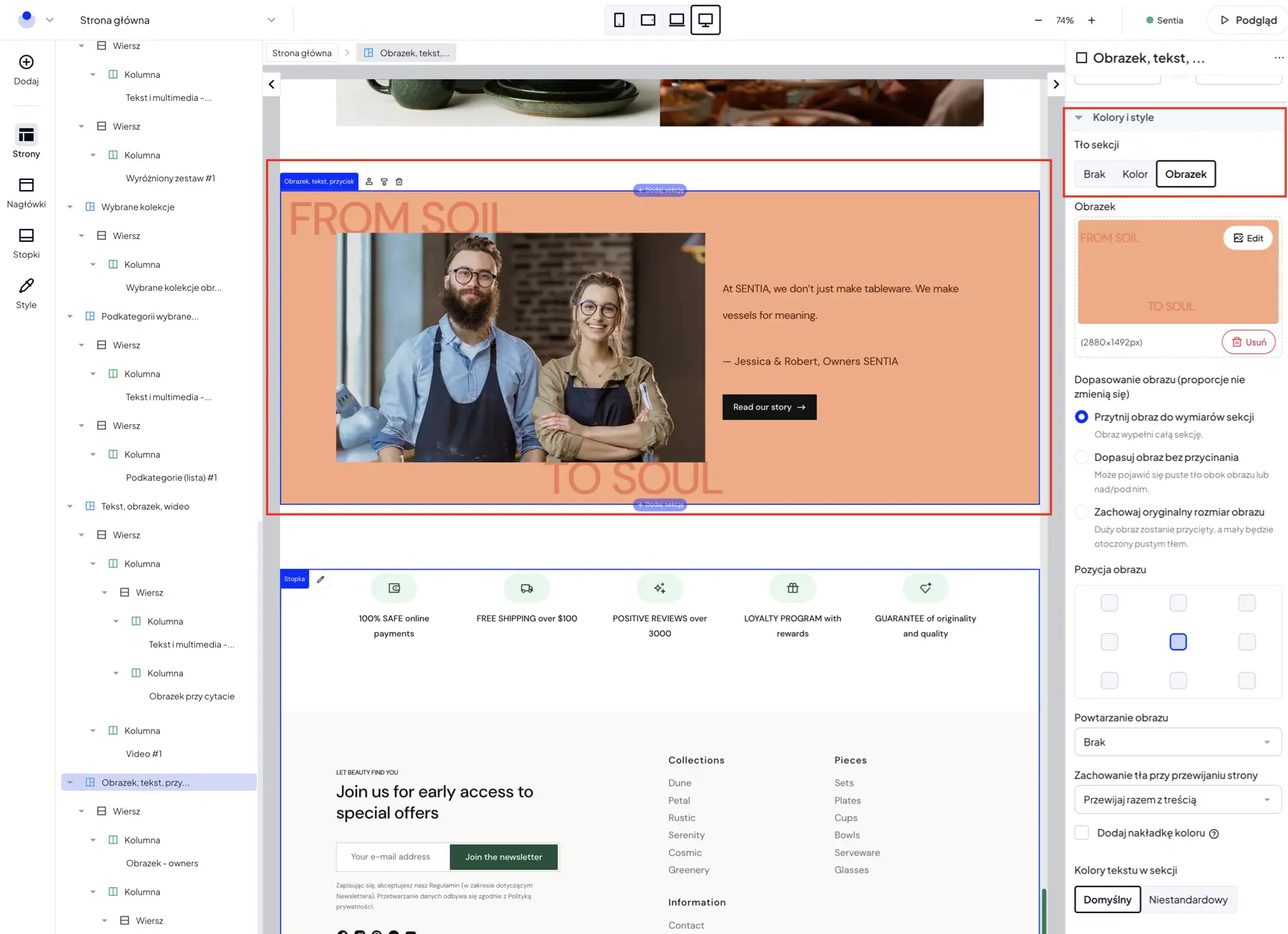Collapse the Obrazek, tekst, przy... tree node
This screenshot has height=934, width=1288.
(x=70, y=783)
